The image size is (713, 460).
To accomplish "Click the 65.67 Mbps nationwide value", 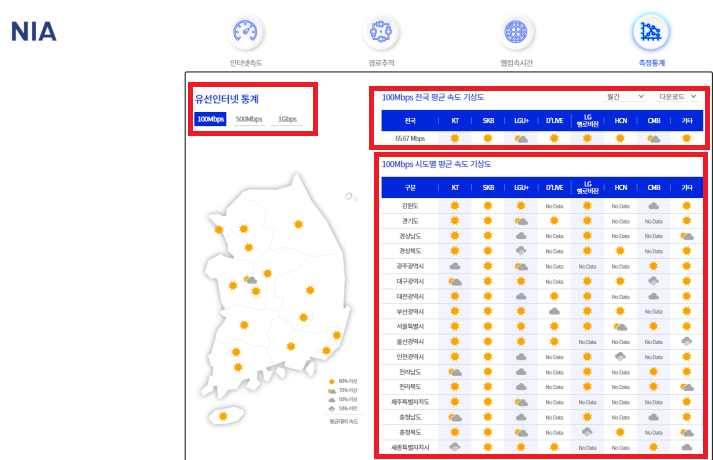I will [410, 139].
